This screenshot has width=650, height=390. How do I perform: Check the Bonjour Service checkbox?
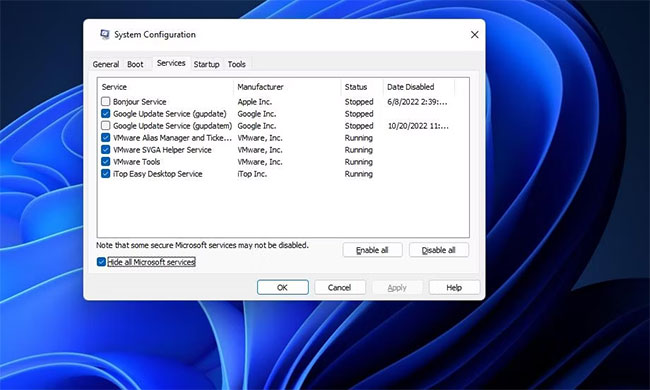[106, 102]
